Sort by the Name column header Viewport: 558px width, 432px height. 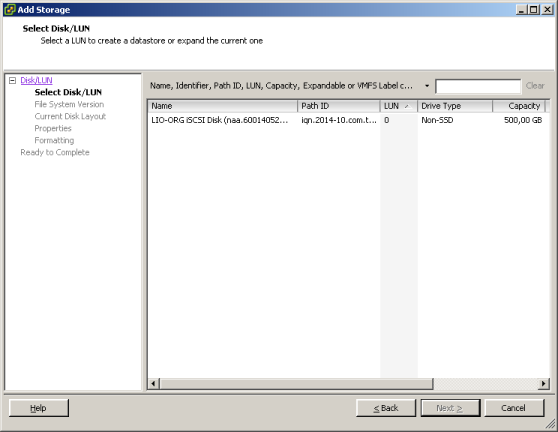pos(222,106)
